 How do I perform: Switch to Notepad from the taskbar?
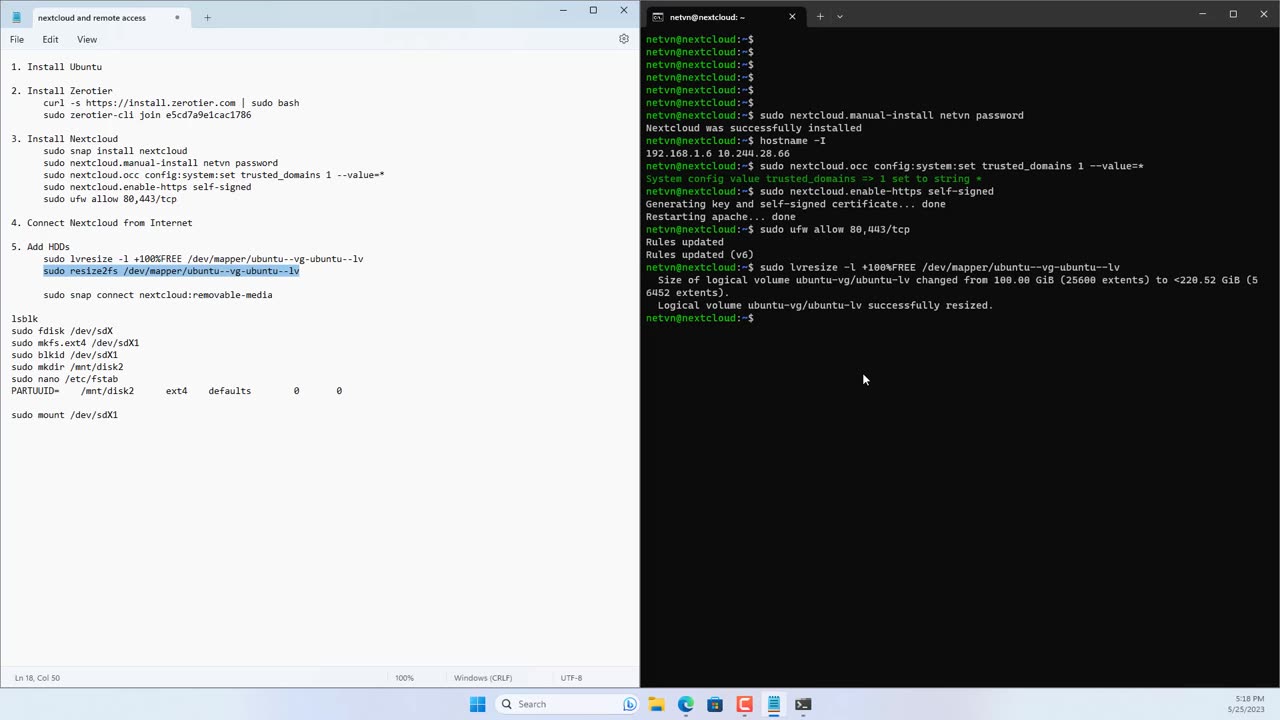coord(773,704)
